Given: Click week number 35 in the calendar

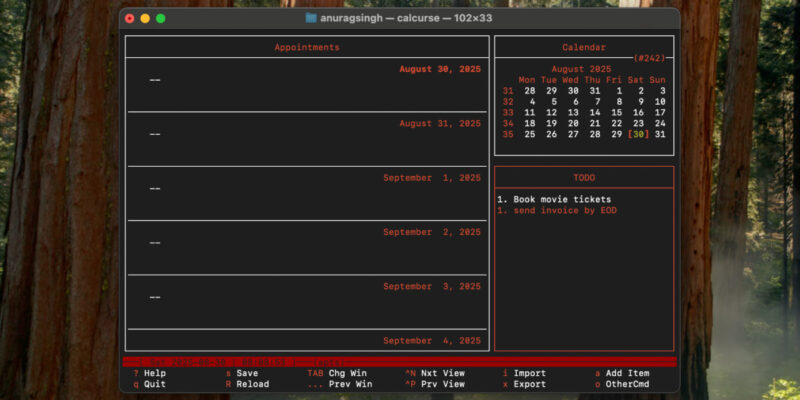Looking at the screenshot, I should tap(508, 135).
